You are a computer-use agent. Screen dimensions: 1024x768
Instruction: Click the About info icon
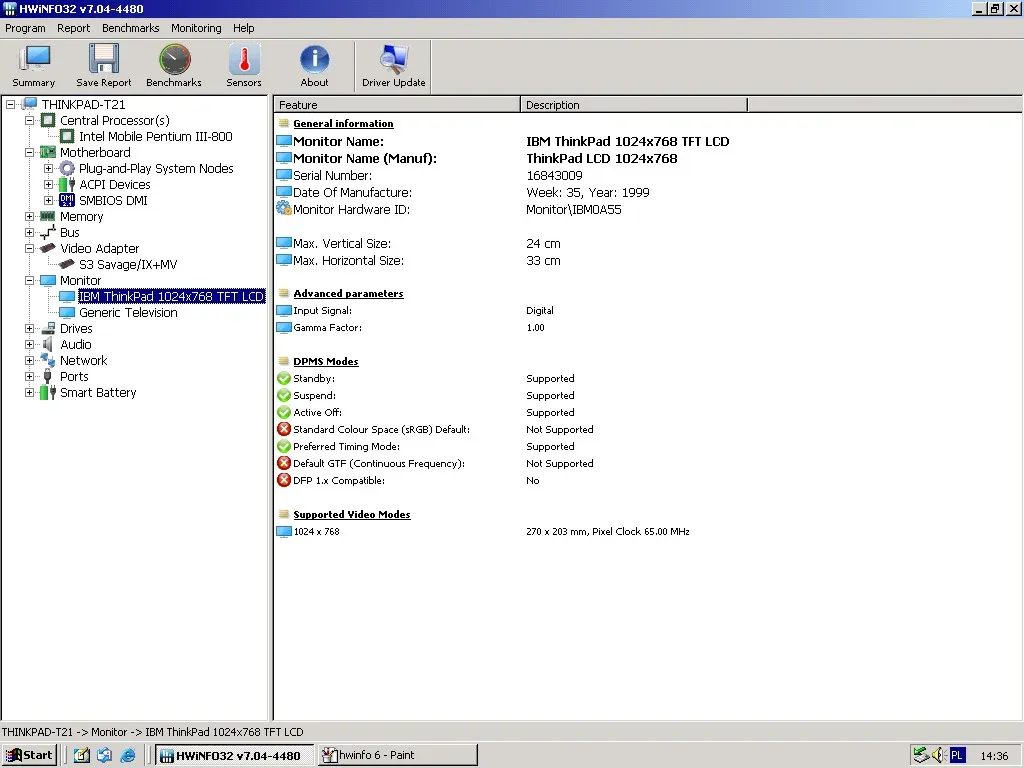pos(314,59)
